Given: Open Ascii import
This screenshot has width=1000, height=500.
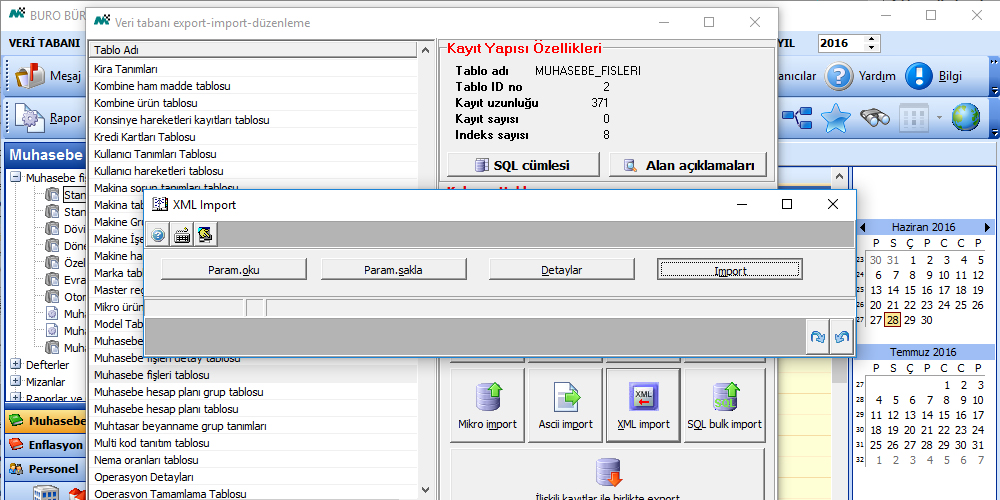Looking at the screenshot, I should (566, 406).
